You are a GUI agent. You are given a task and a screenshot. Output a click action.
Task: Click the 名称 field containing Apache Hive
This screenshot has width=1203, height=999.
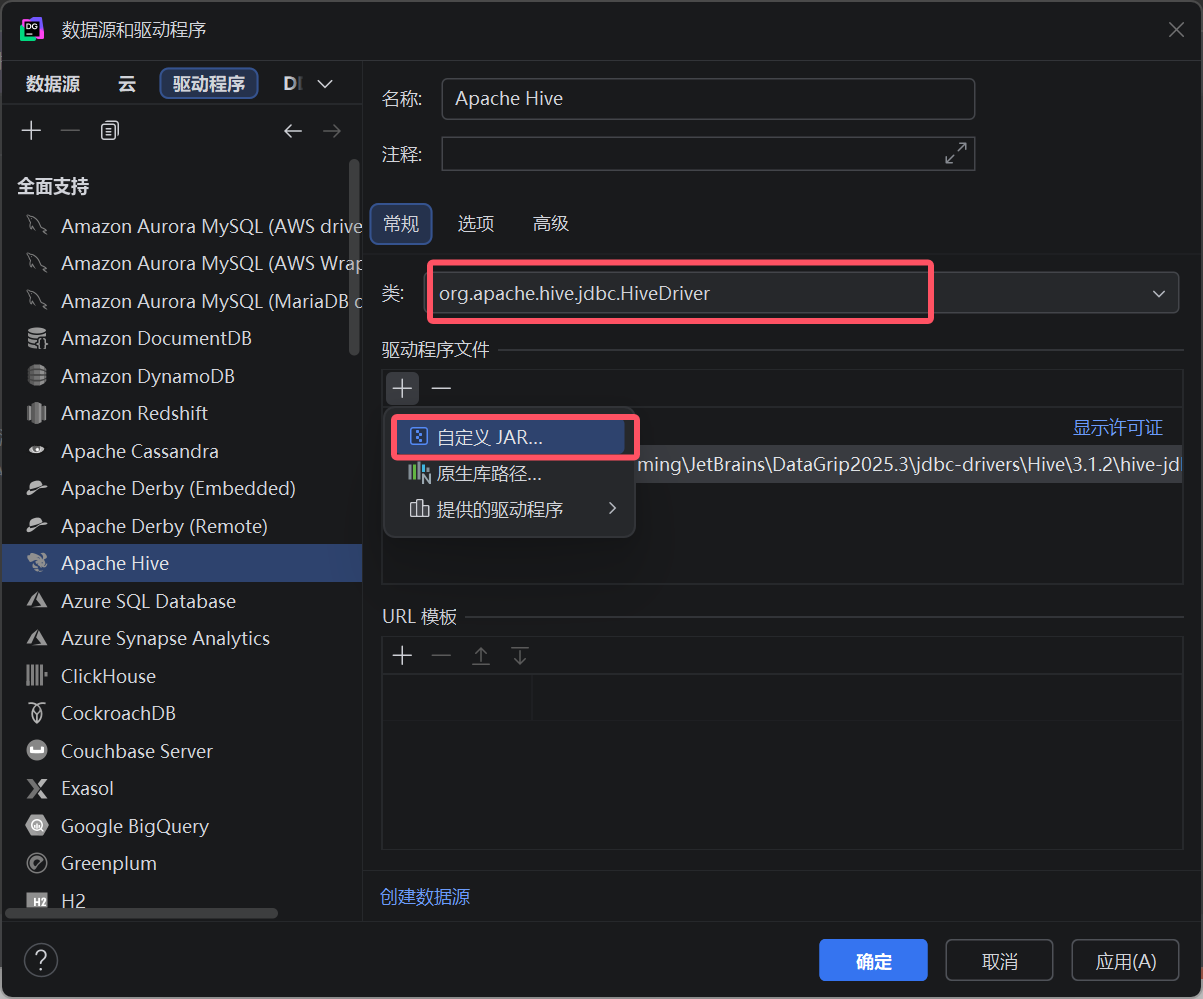pos(708,99)
